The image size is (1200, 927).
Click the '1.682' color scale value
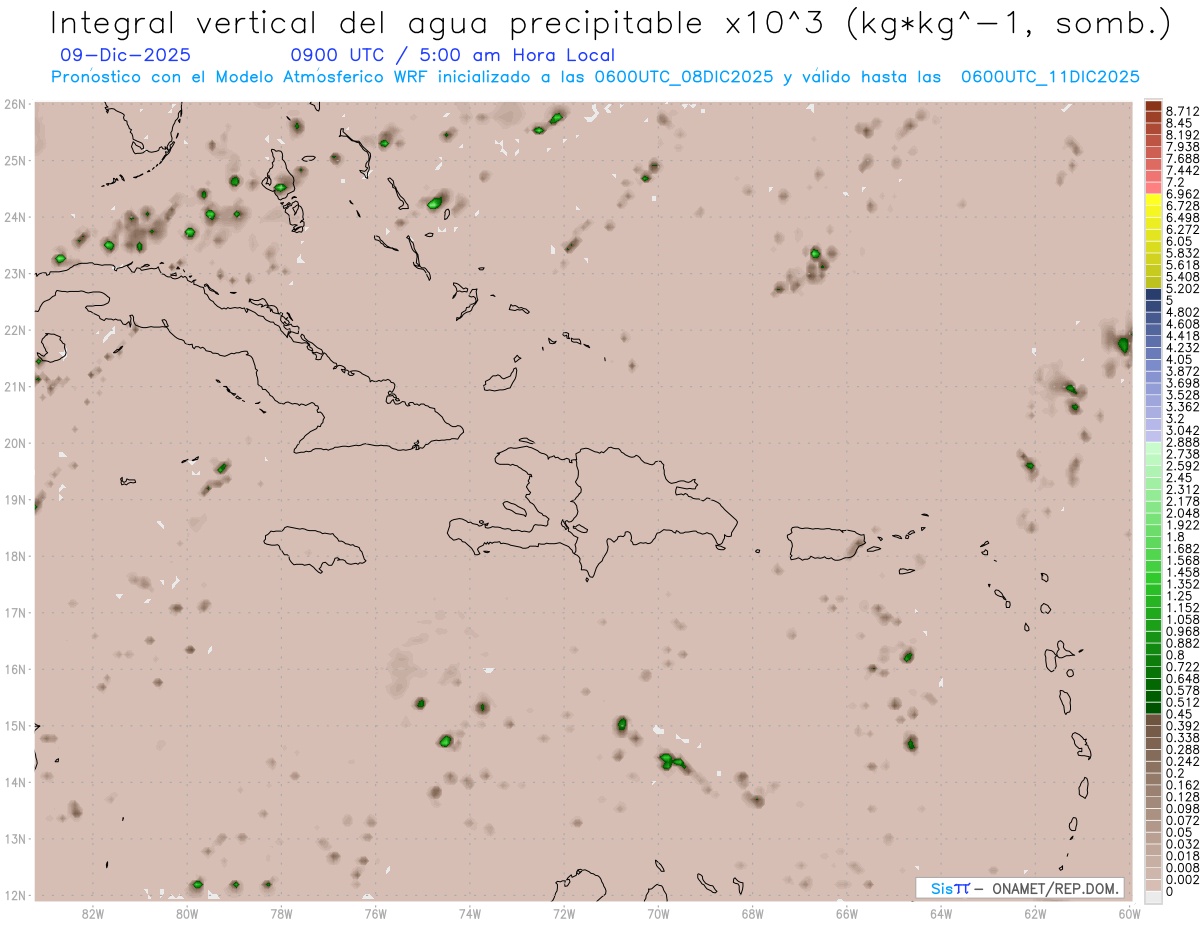(1182, 548)
